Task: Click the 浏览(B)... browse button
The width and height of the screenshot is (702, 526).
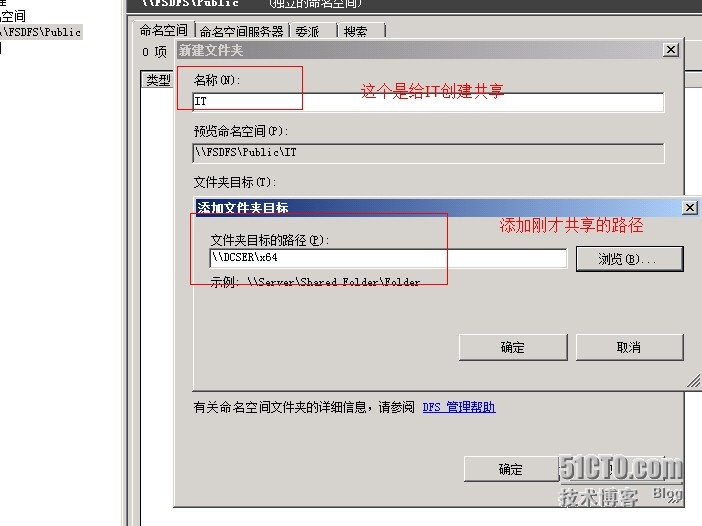Action: click(629, 259)
